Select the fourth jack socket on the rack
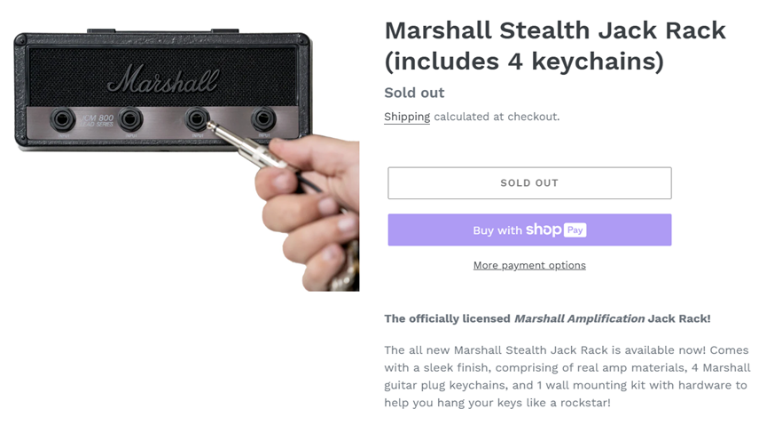759x430 pixels. click(x=264, y=121)
